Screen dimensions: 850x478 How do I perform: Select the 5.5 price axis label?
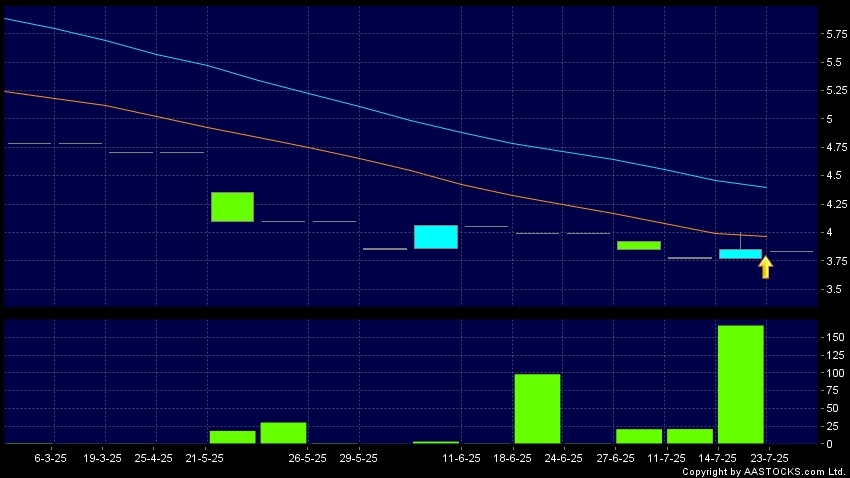click(834, 62)
